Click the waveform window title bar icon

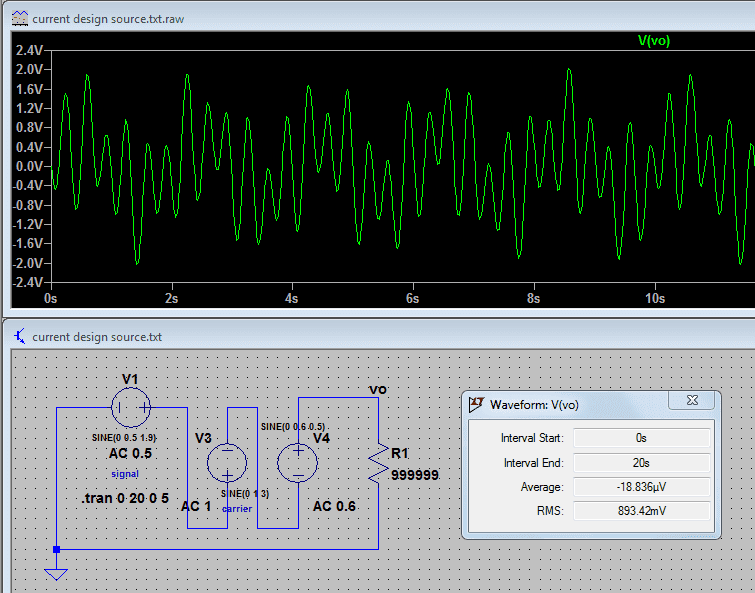19,19
